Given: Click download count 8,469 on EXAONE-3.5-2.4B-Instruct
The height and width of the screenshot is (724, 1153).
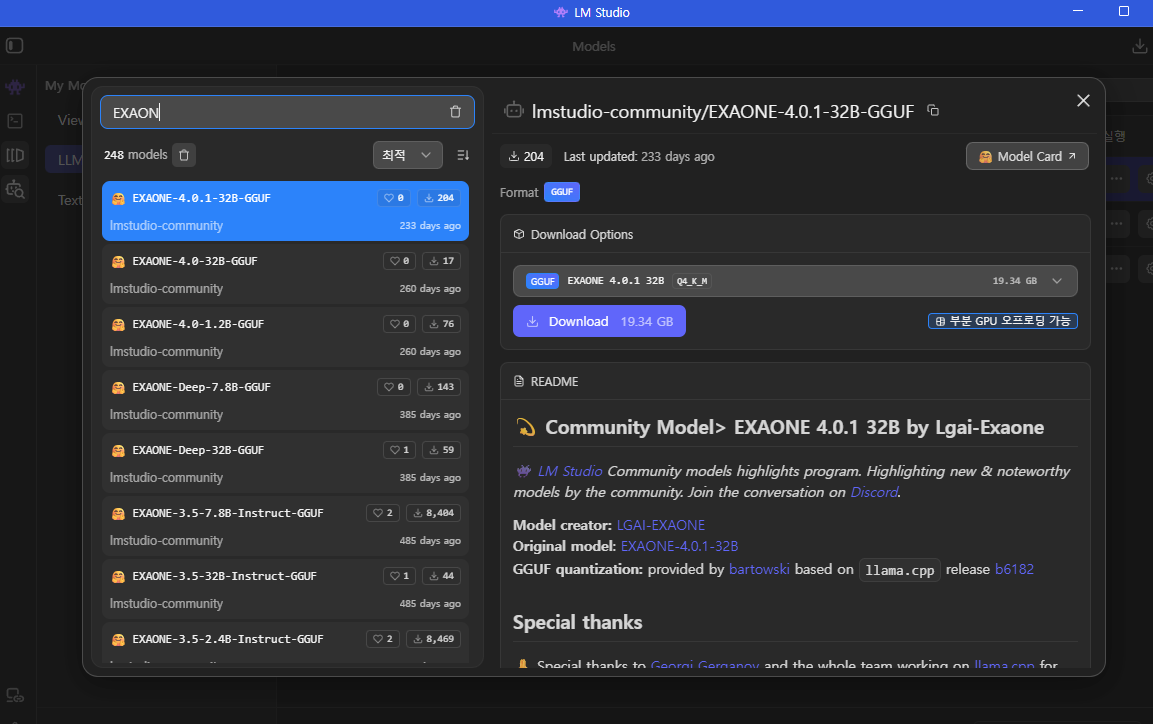Looking at the screenshot, I should [x=433, y=639].
